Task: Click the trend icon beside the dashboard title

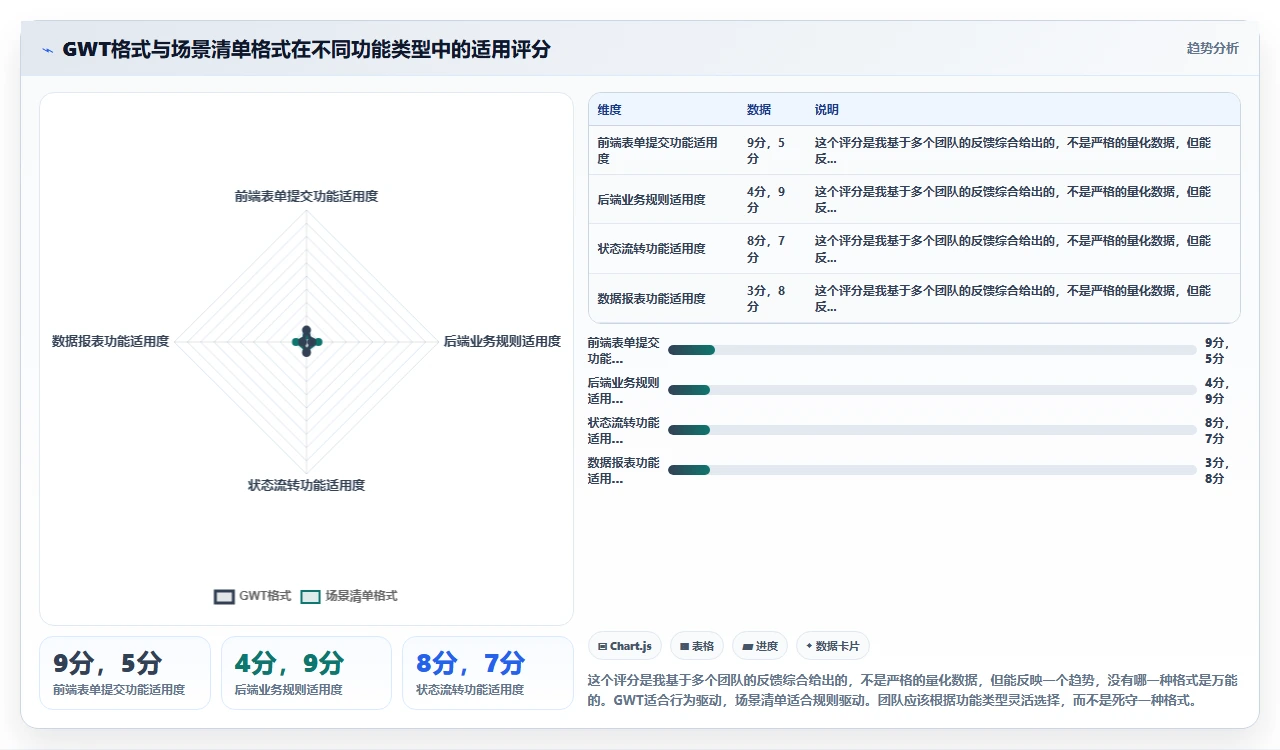Action: pos(47,50)
